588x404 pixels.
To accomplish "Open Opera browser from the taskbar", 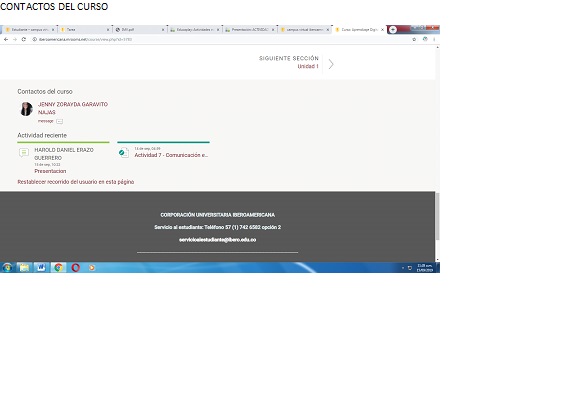I will (75, 267).
